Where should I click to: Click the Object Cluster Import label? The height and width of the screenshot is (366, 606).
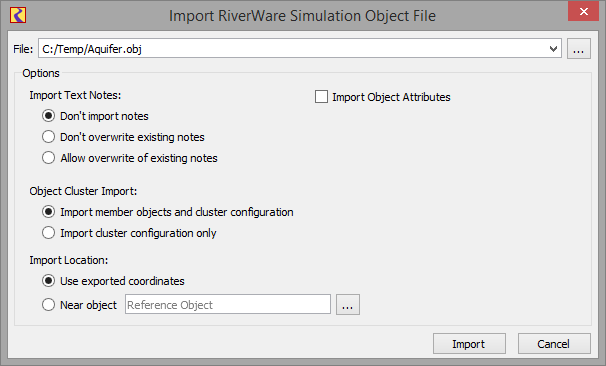point(83,191)
